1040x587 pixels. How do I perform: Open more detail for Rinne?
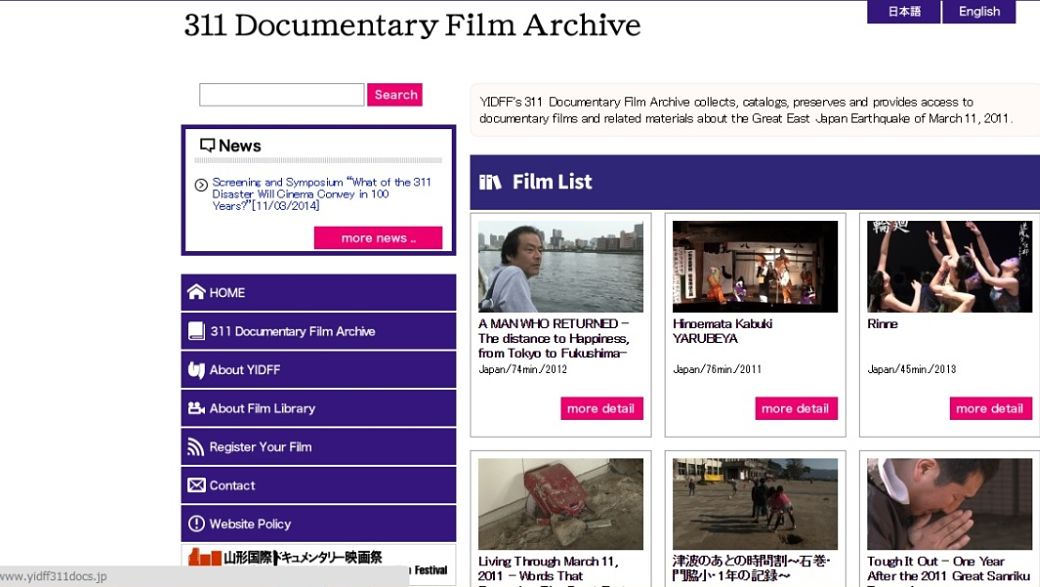point(990,409)
